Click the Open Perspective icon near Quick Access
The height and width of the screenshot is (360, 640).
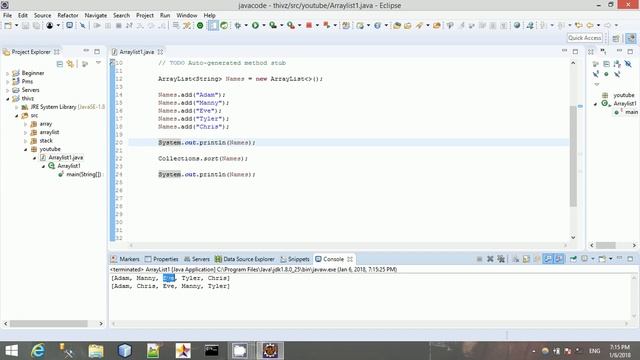point(616,38)
